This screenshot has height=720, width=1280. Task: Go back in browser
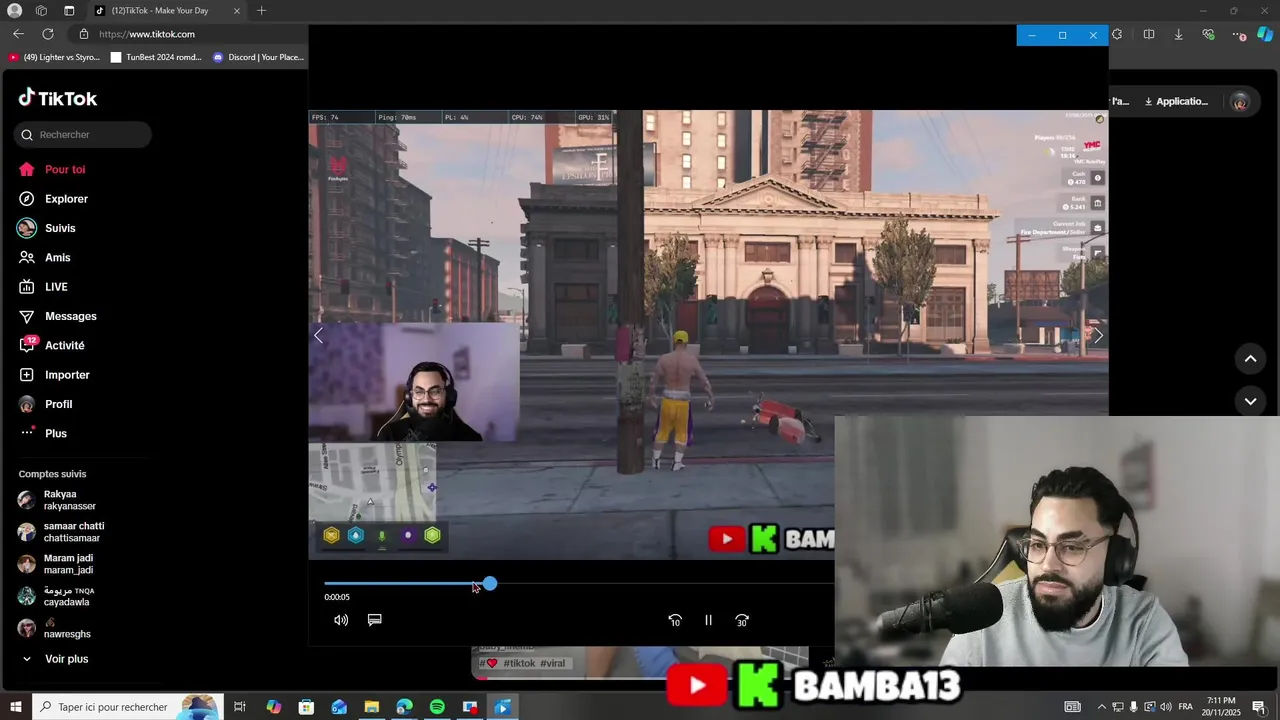pos(18,34)
